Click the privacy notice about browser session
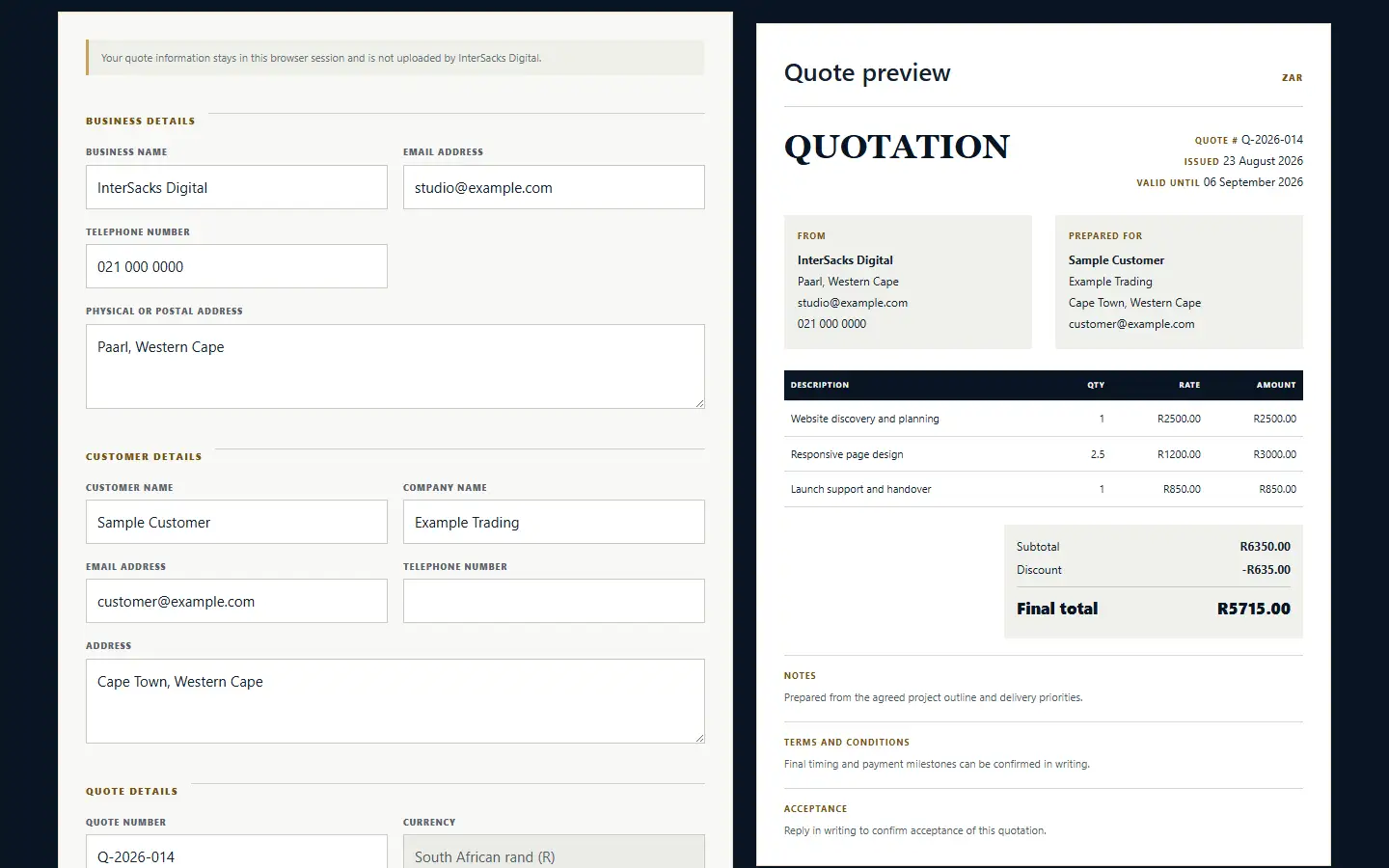This screenshot has width=1389, height=868. [395, 58]
